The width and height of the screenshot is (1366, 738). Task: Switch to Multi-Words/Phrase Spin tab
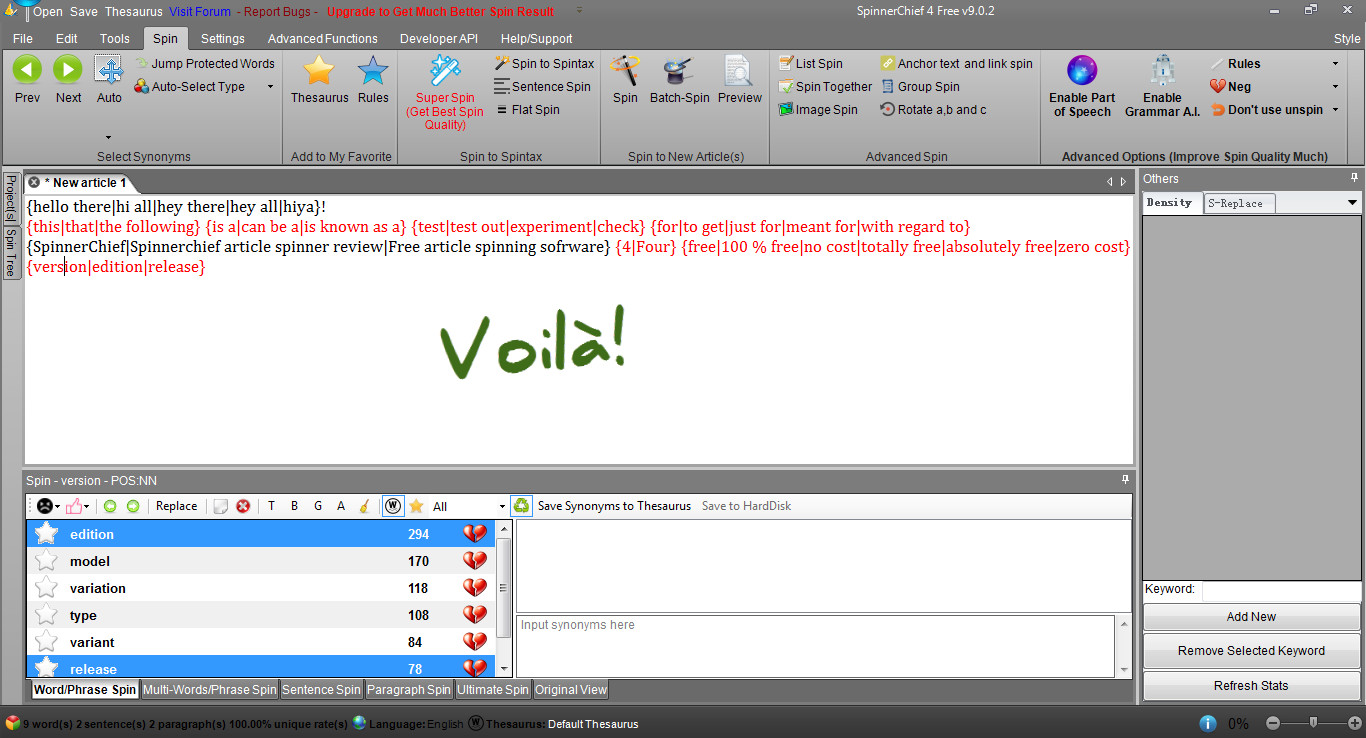(x=209, y=690)
